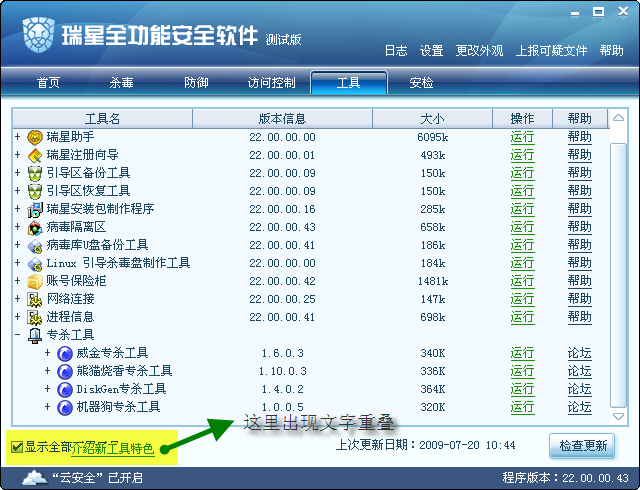
Task: Click the Linux 引导杀毒盘制作工具 icon
Action: tap(35, 263)
